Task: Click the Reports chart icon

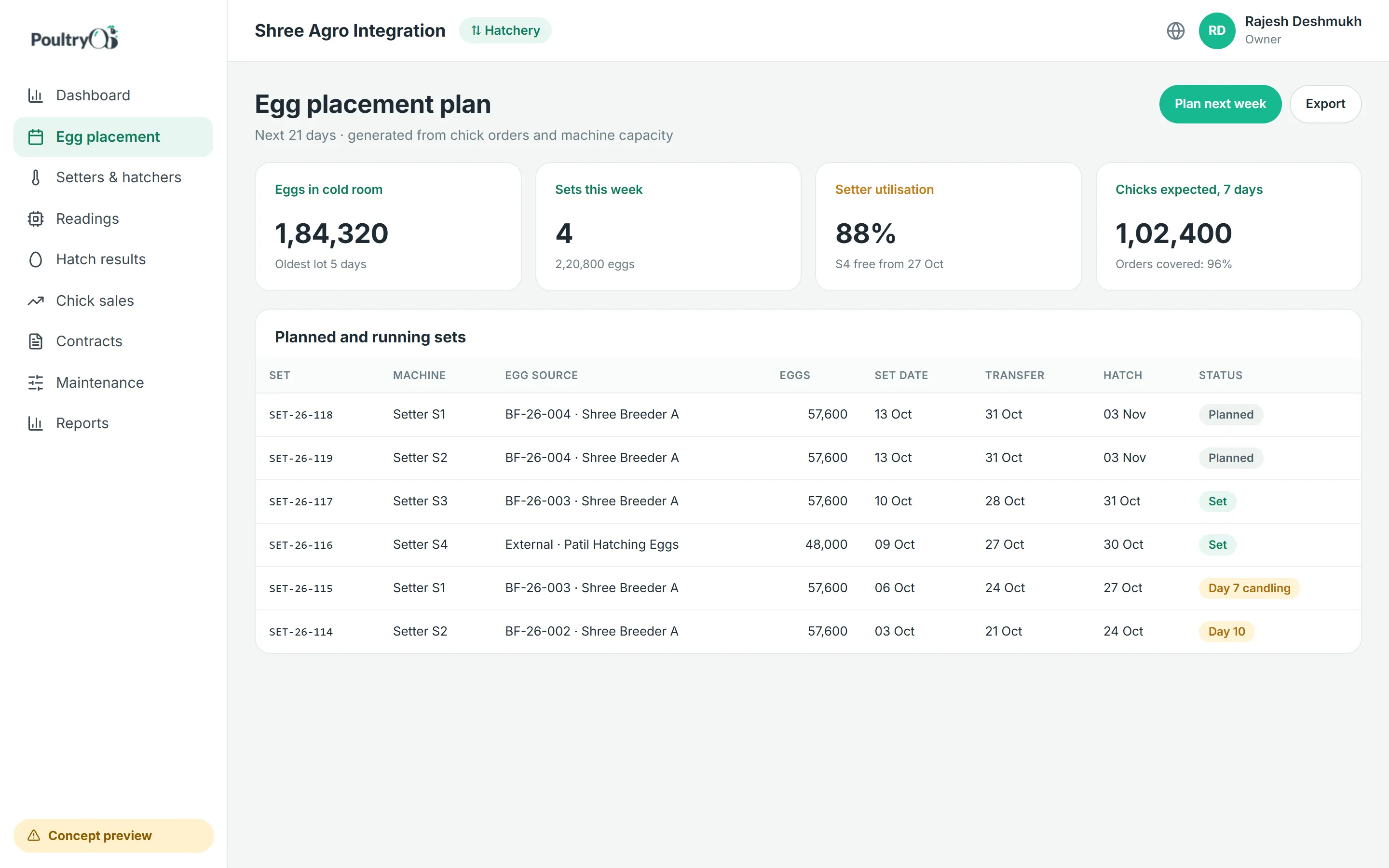Action: click(x=36, y=424)
